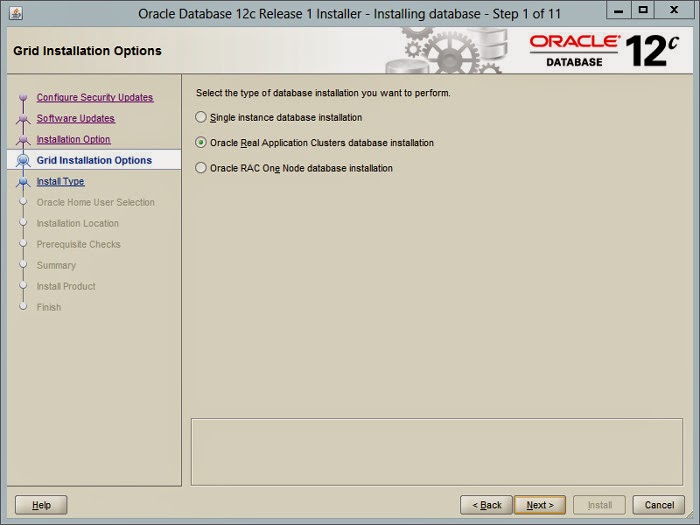Click the Finish step marker
700x525 pixels.
(x=23, y=307)
